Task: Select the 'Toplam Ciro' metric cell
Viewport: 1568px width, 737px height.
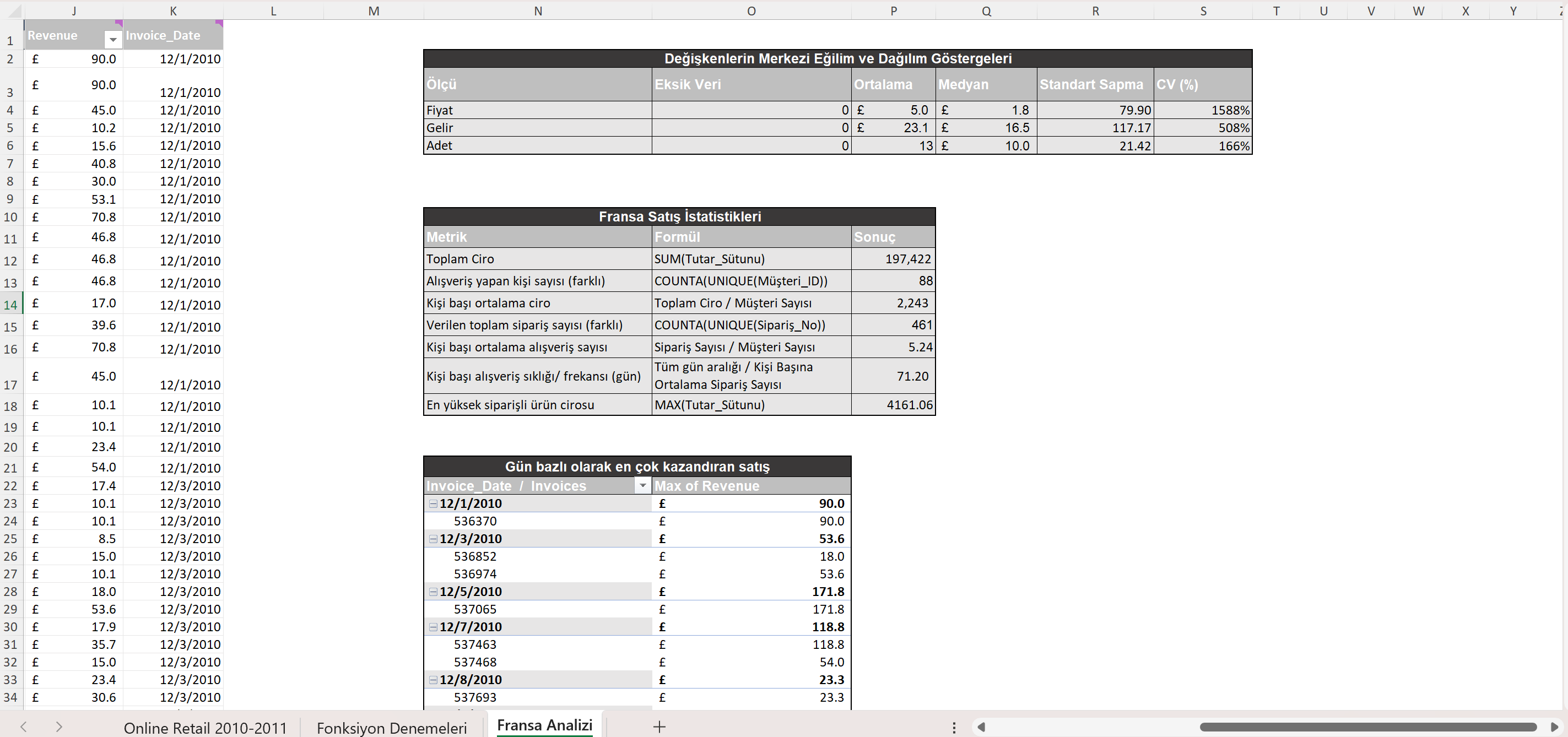Action: [538, 259]
